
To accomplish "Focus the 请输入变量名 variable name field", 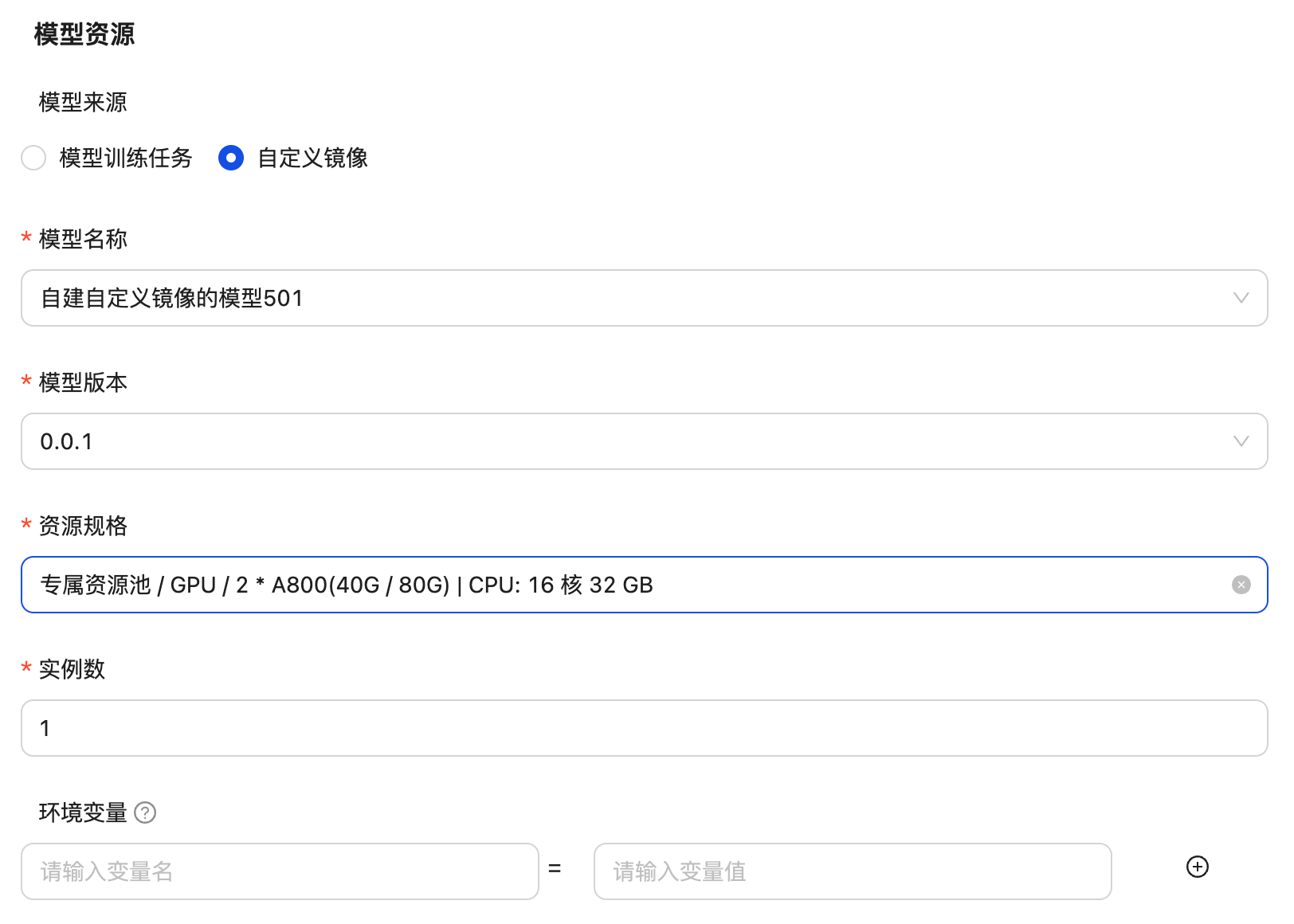I will [x=280, y=871].
